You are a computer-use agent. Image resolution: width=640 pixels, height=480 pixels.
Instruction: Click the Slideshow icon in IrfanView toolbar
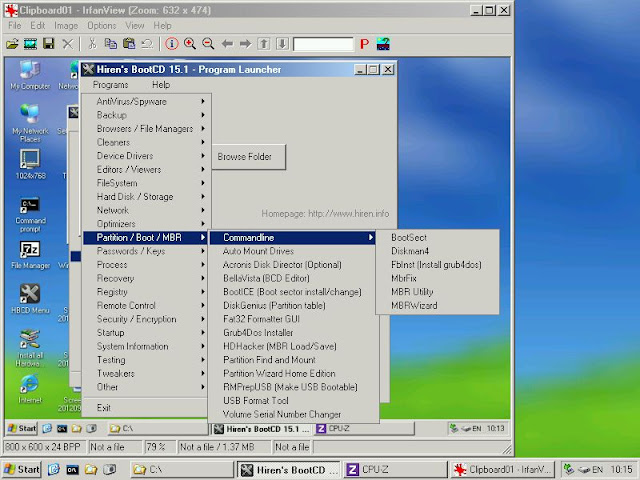click(30, 44)
